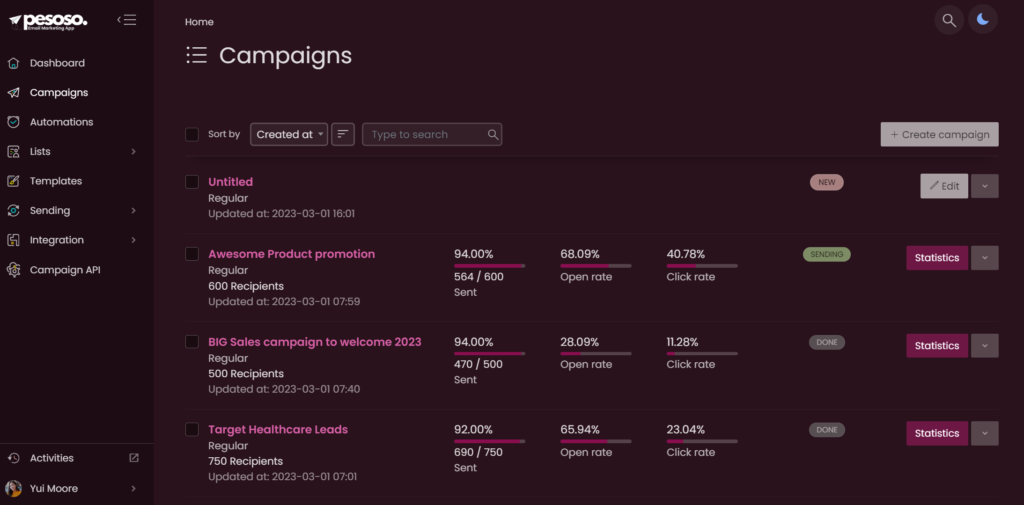Collapse the sidebar with the menu icon
Image resolution: width=1024 pixels, height=505 pixels.
127,20
